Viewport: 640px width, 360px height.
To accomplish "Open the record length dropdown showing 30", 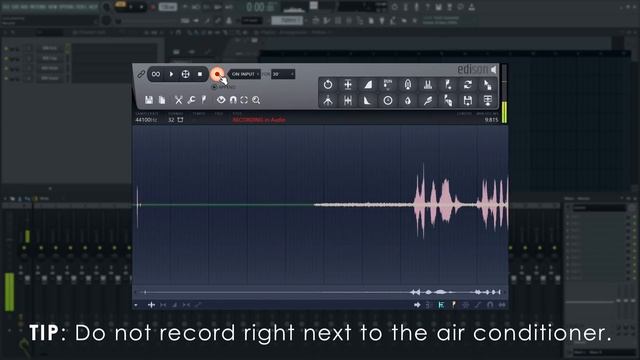I will 283,74.
